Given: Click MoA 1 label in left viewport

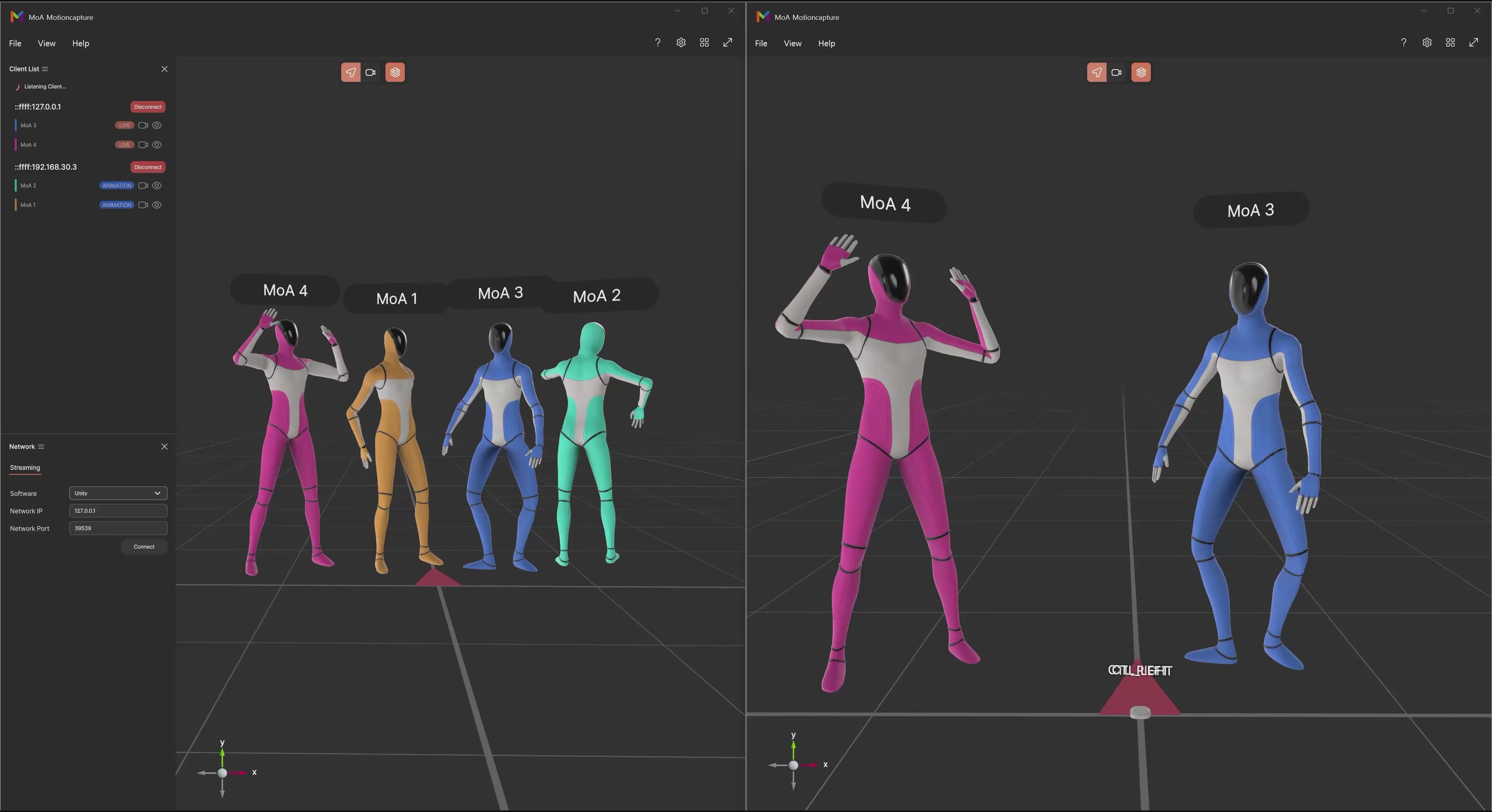Looking at the screenshot, I should coord(397,299).
